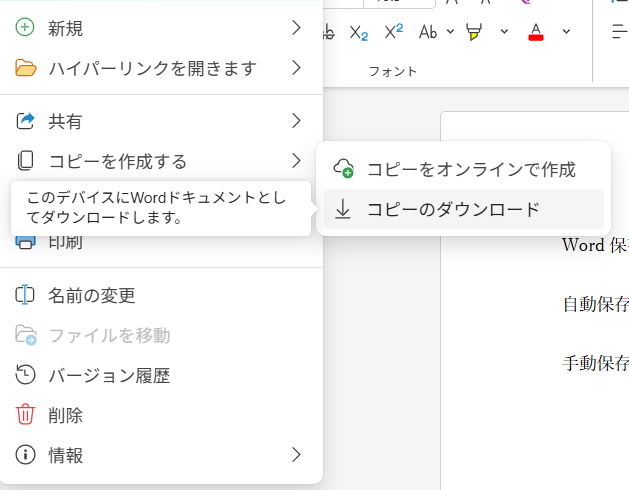629x490 pixels.
Task: Click the clock icon beside バージョン履歴
Action: pos(25,375)
